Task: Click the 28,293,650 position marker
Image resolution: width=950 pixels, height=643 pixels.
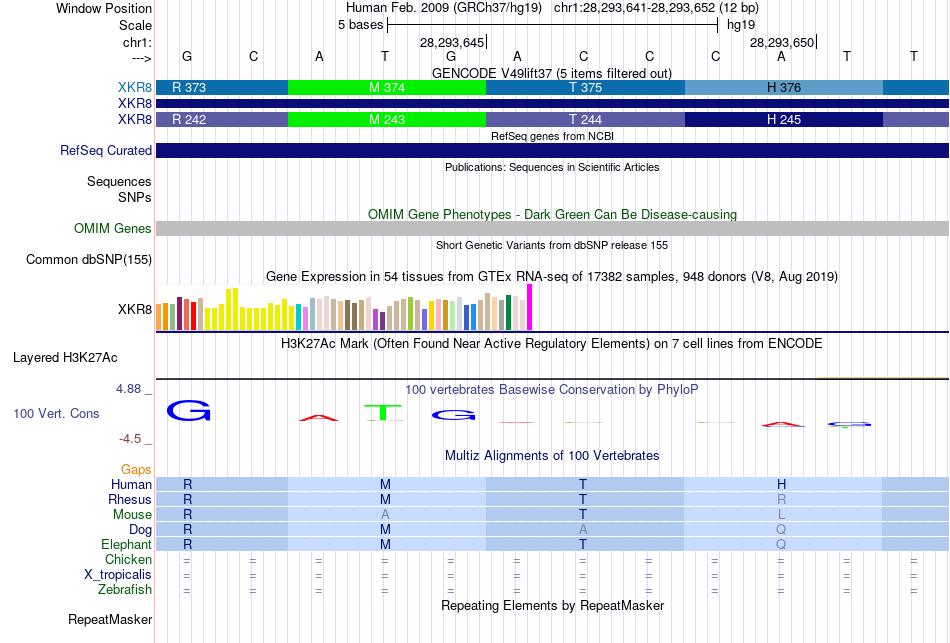Action: [x=782, y=42]
